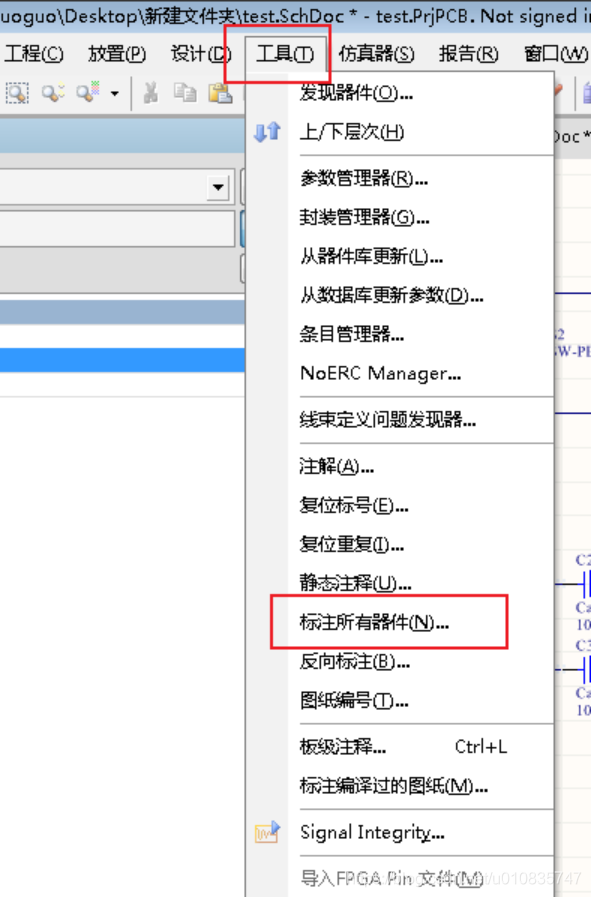Viewport: 591px width, 897px height.
Task: Open the 设计(D) menu
Action: point(200,54)
